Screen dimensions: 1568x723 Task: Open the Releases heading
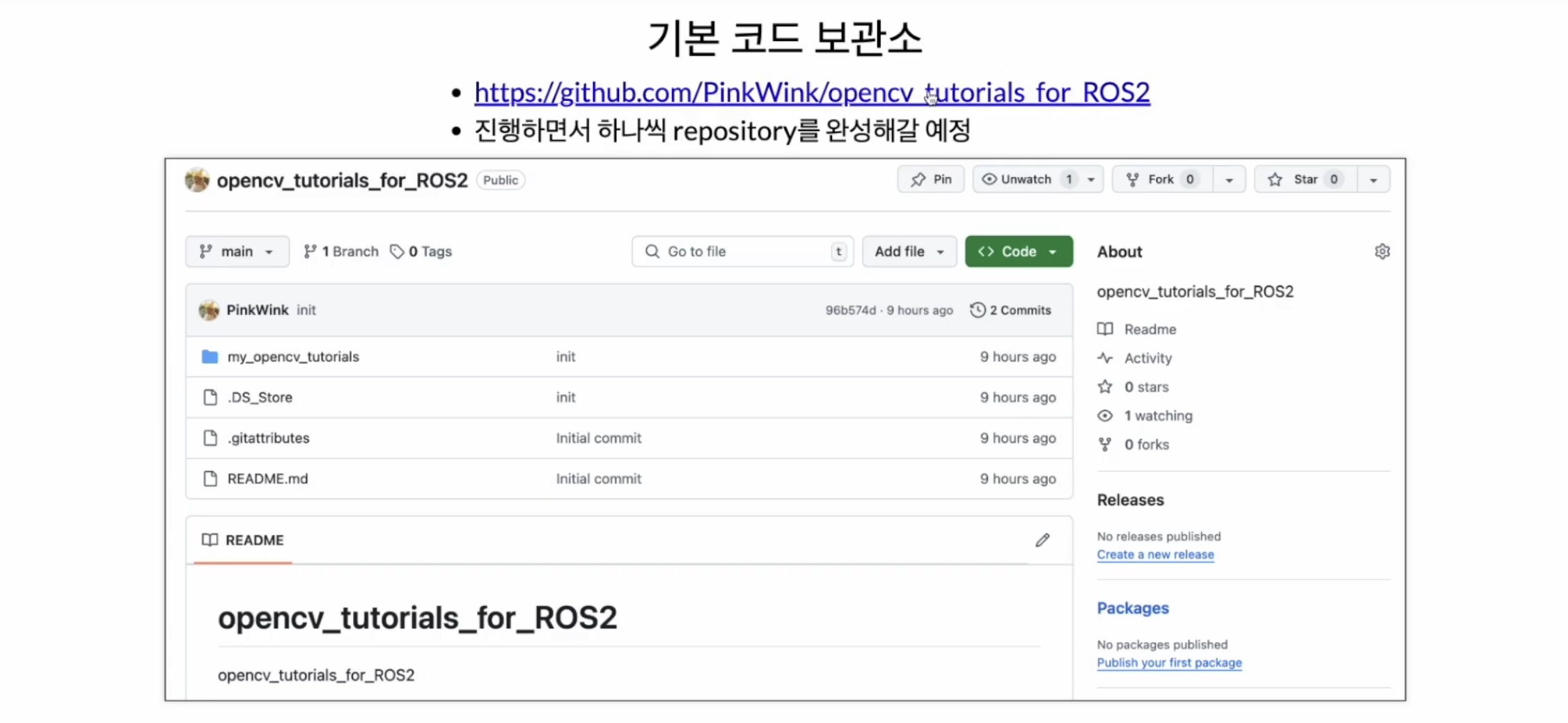pos(1130,500)
